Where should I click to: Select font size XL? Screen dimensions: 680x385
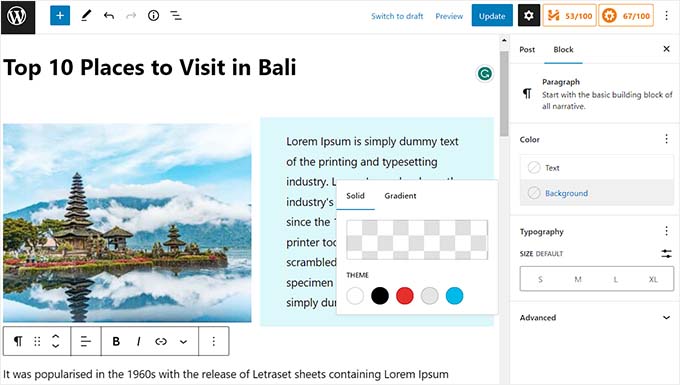pyautogui.click(x=653, y=279)
